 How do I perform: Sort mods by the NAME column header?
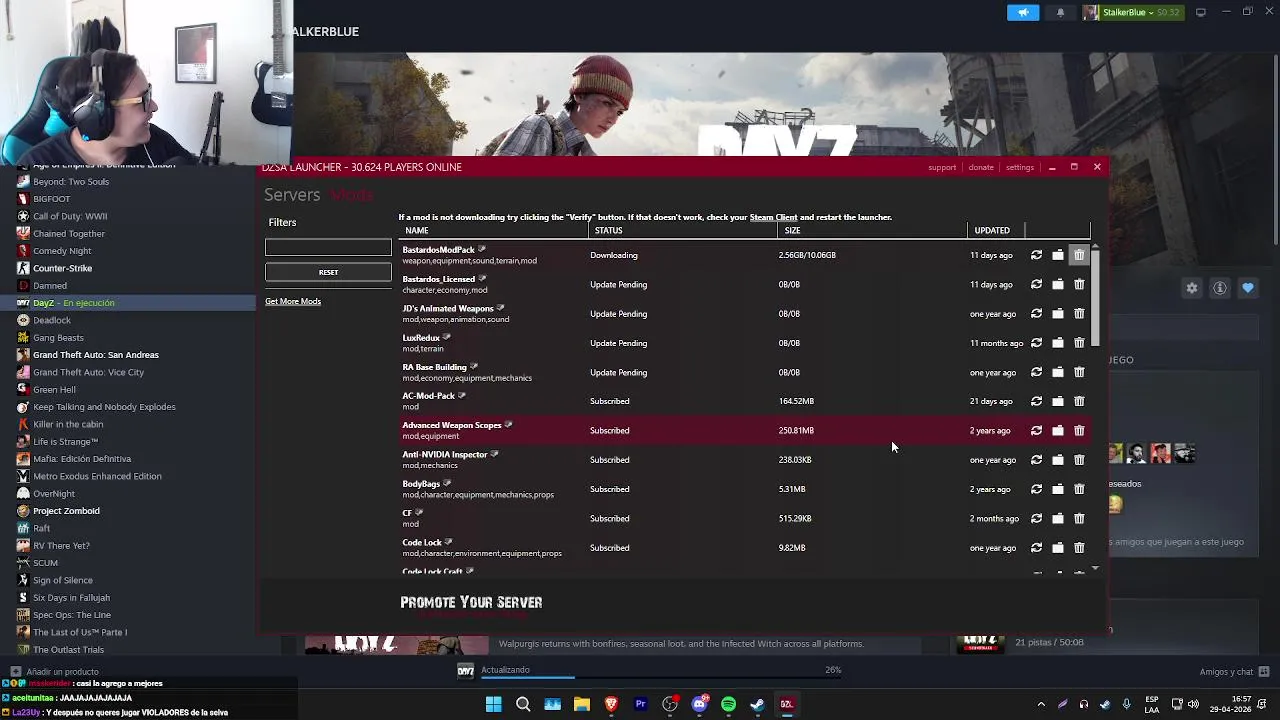(x=417, y=231)
